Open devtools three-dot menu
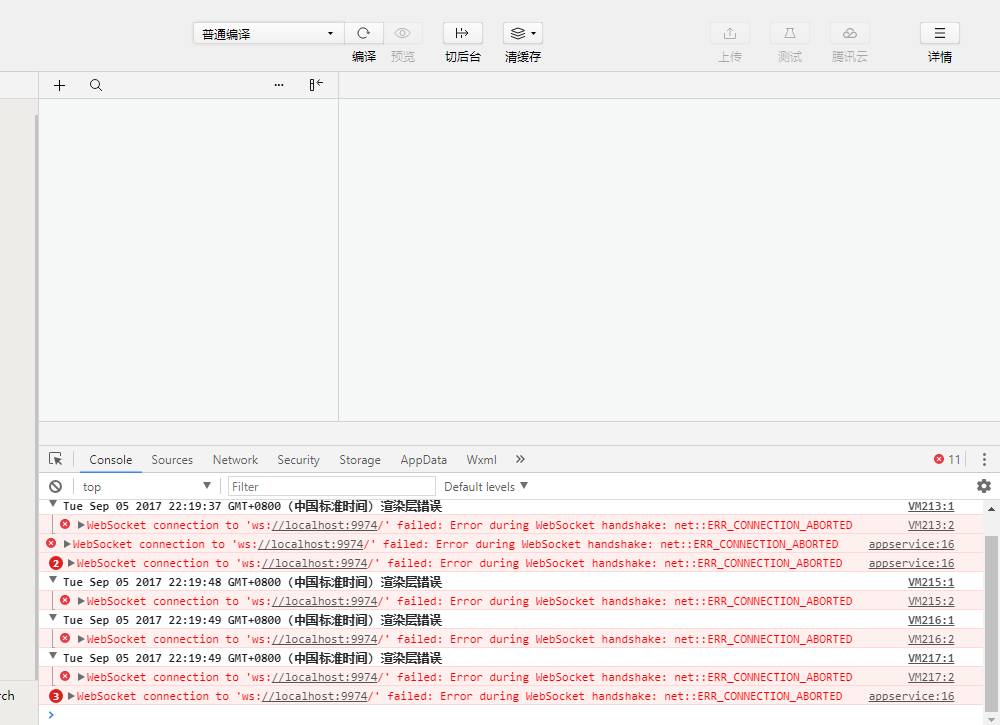 click(984, 459)
